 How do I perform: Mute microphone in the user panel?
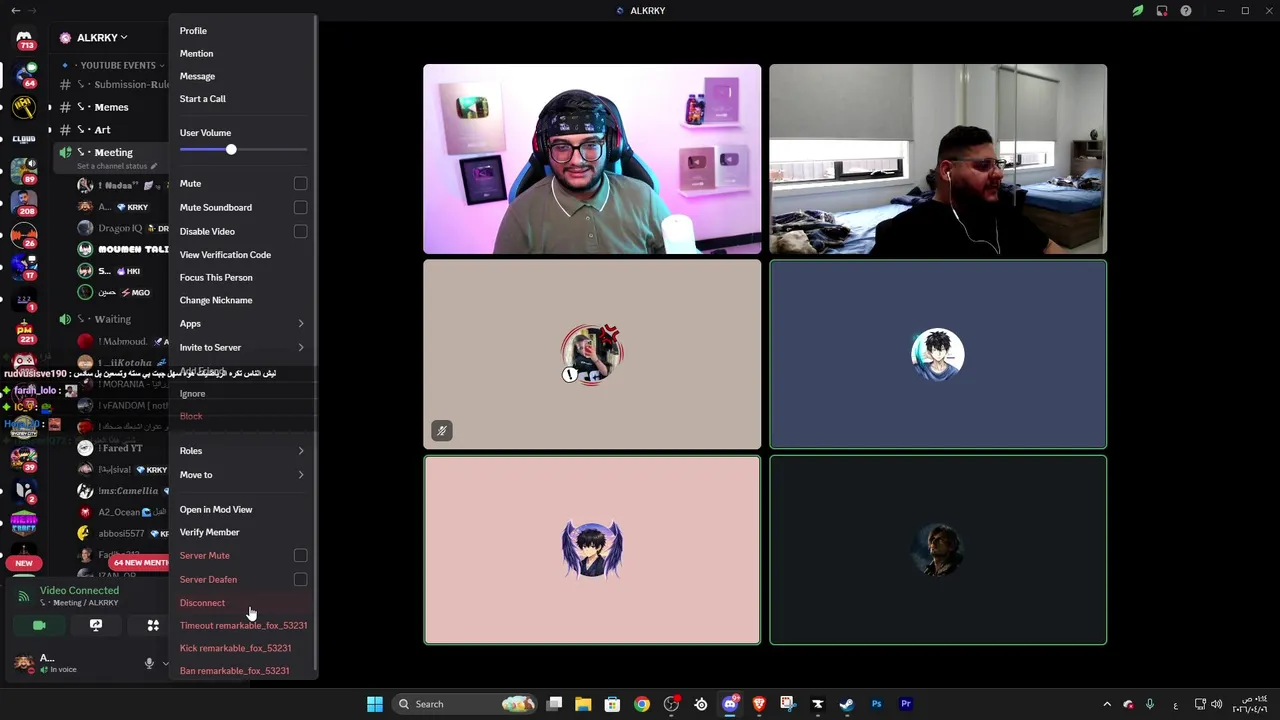pos(149,663)
